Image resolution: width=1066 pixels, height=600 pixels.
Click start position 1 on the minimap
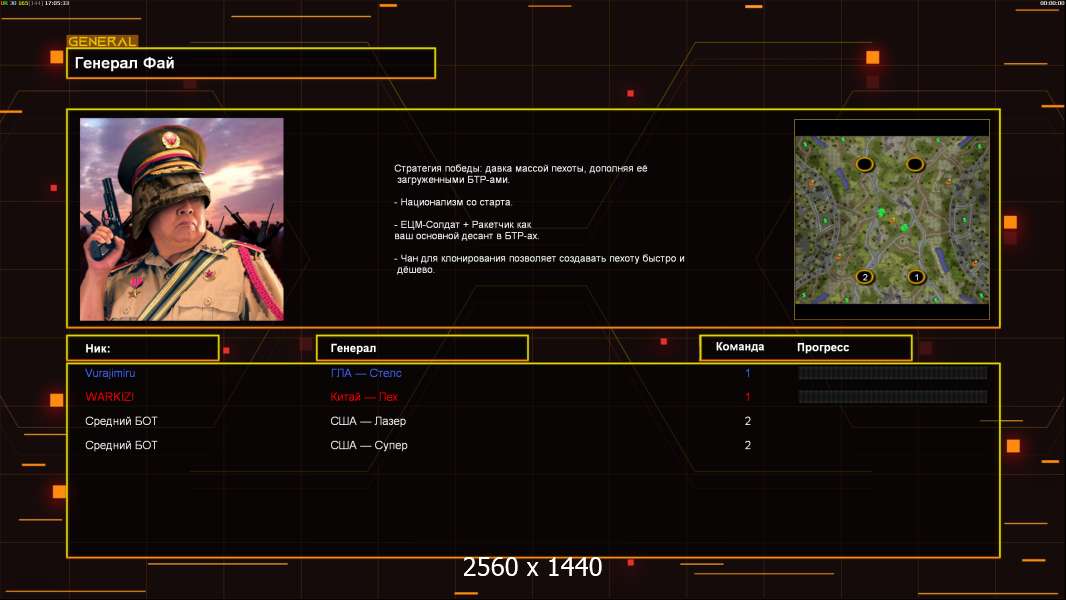[x=915, y=277]
